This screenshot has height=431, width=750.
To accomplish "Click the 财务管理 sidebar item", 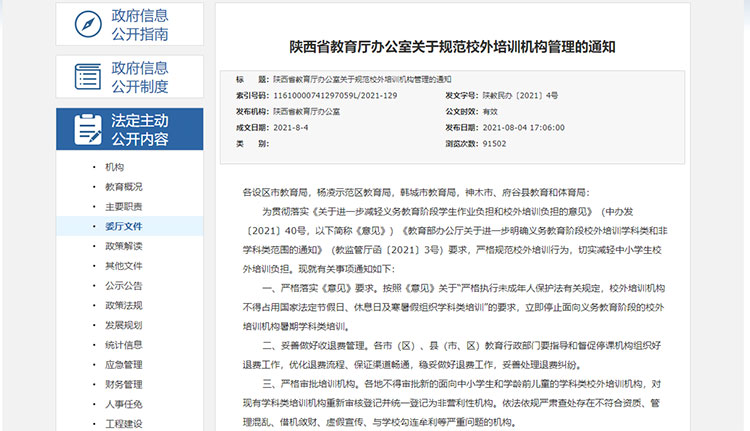I will (123, 384).
